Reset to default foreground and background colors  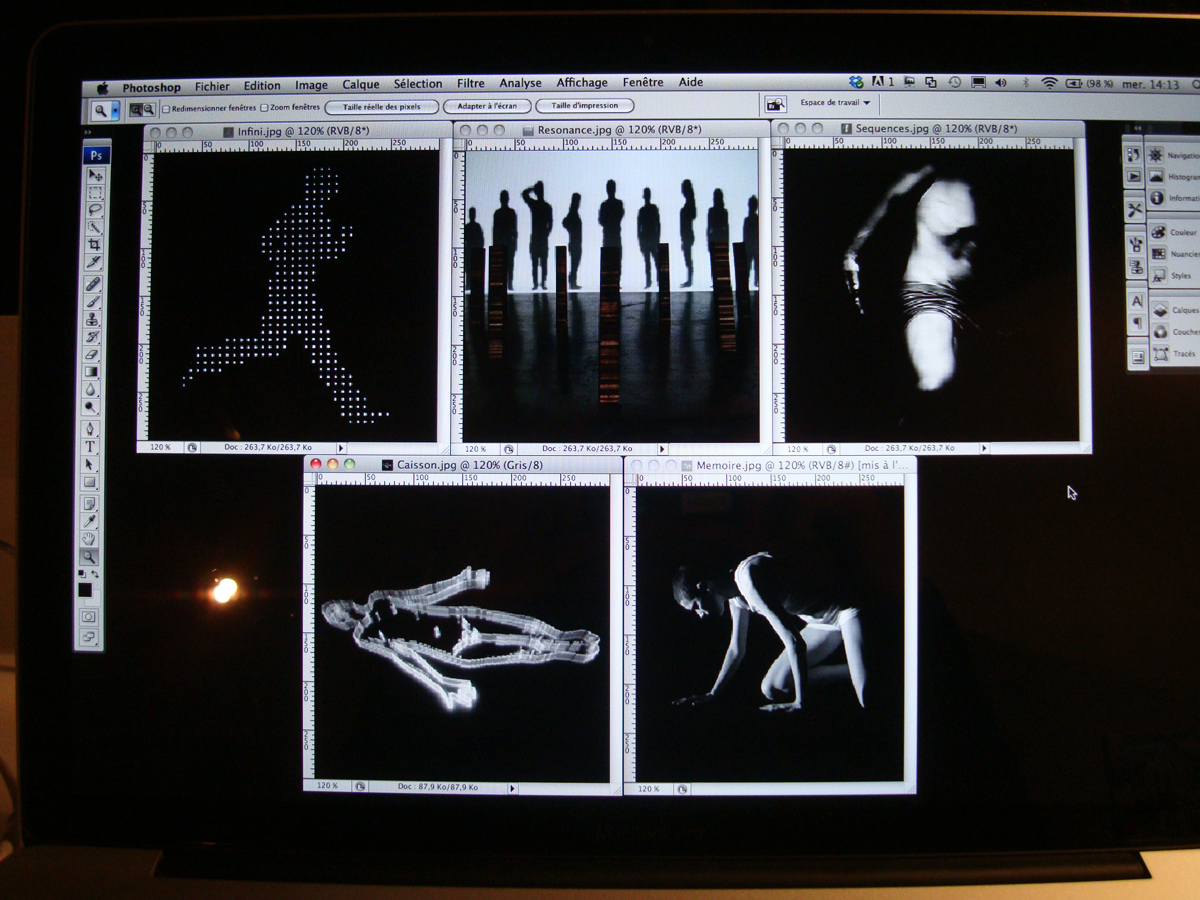click(x=82, y=575)
